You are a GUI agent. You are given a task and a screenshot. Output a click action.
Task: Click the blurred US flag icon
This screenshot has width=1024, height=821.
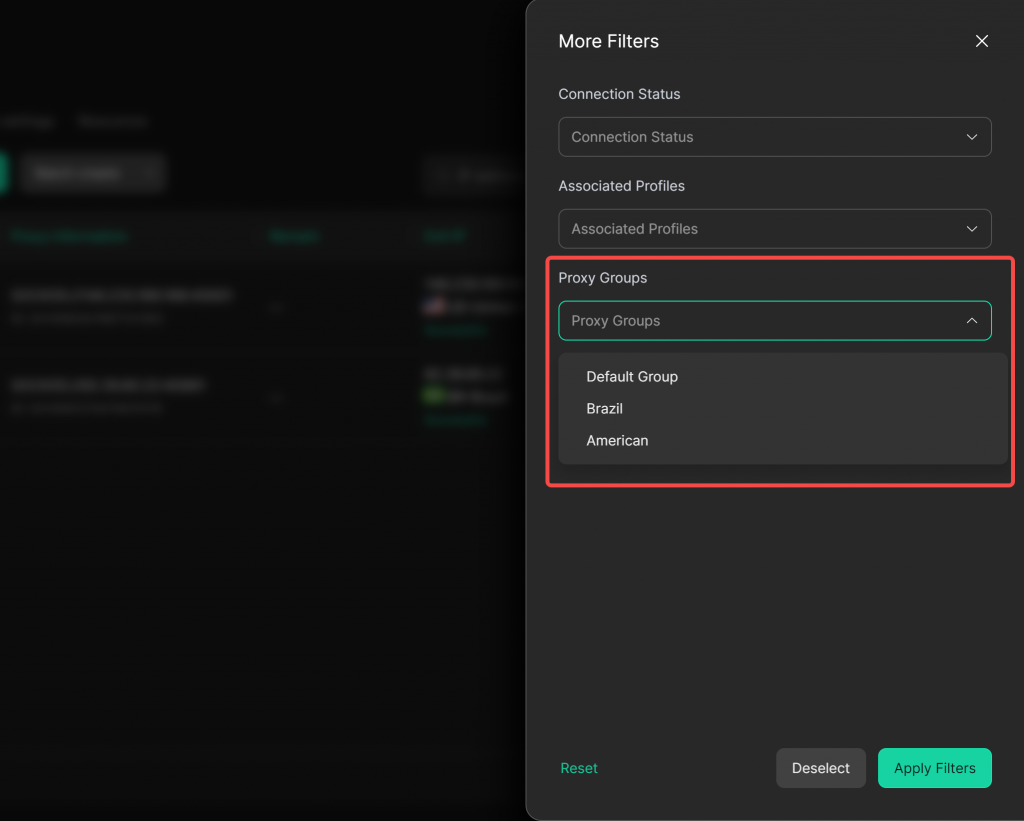point(433,306)
